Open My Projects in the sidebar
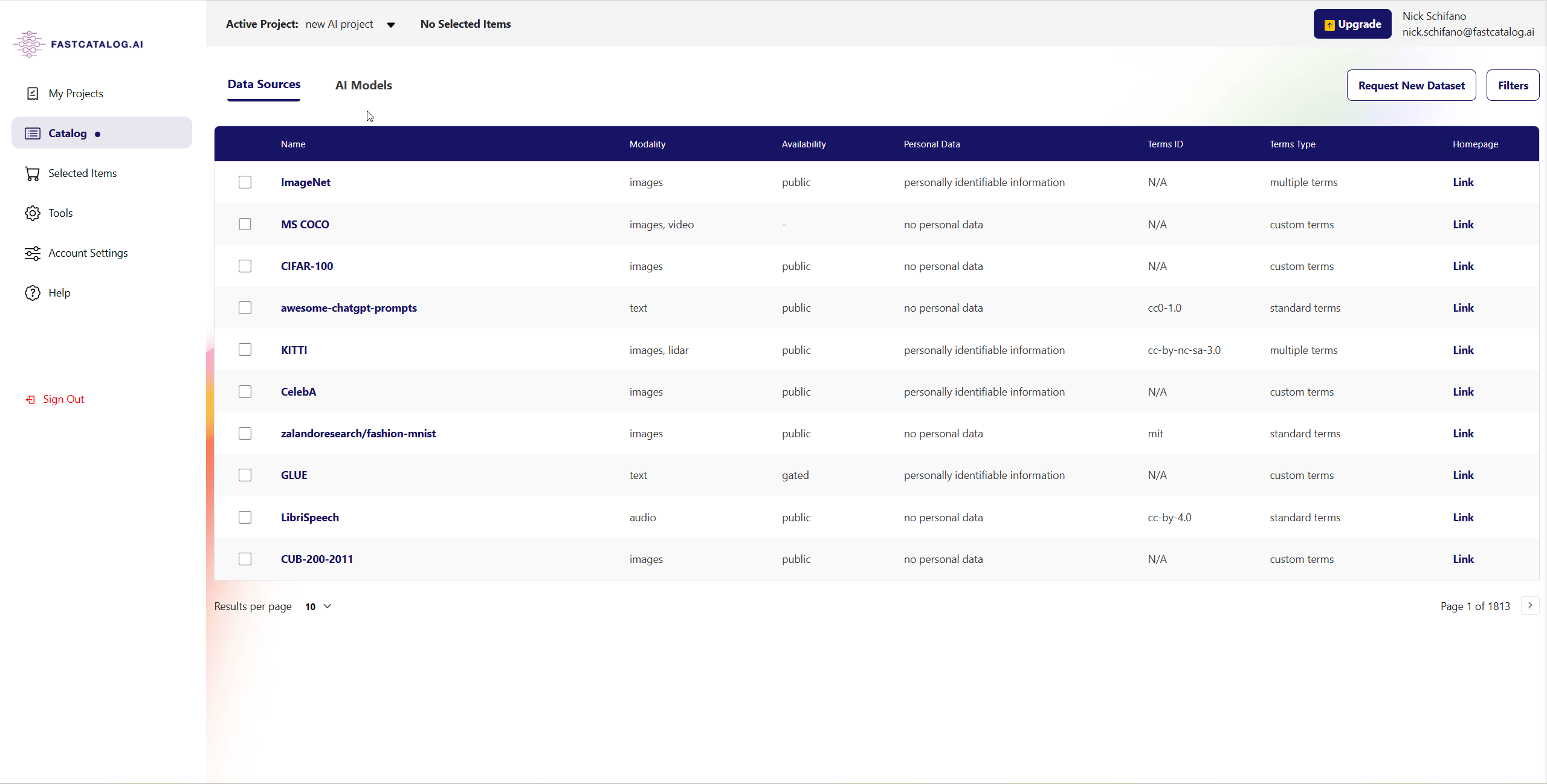This screenshot has width=1547, height=784. 76,94
